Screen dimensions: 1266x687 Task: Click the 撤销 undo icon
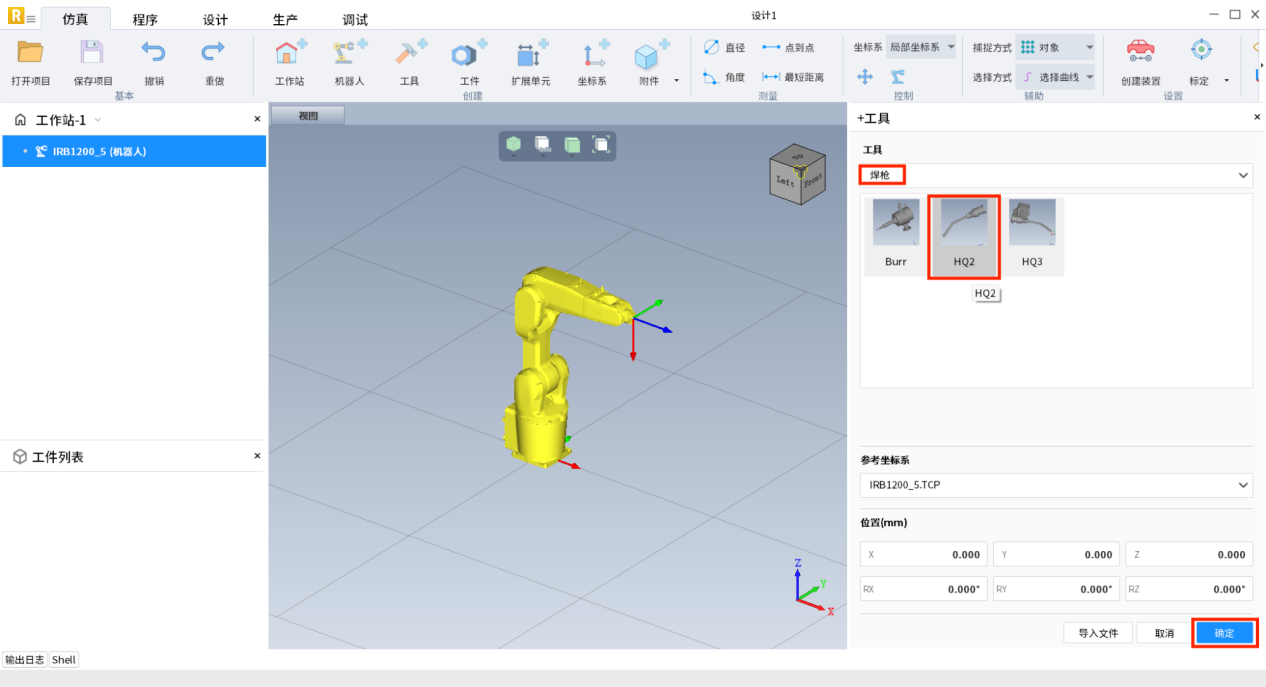pyautogui.click(x=154, y=55)
